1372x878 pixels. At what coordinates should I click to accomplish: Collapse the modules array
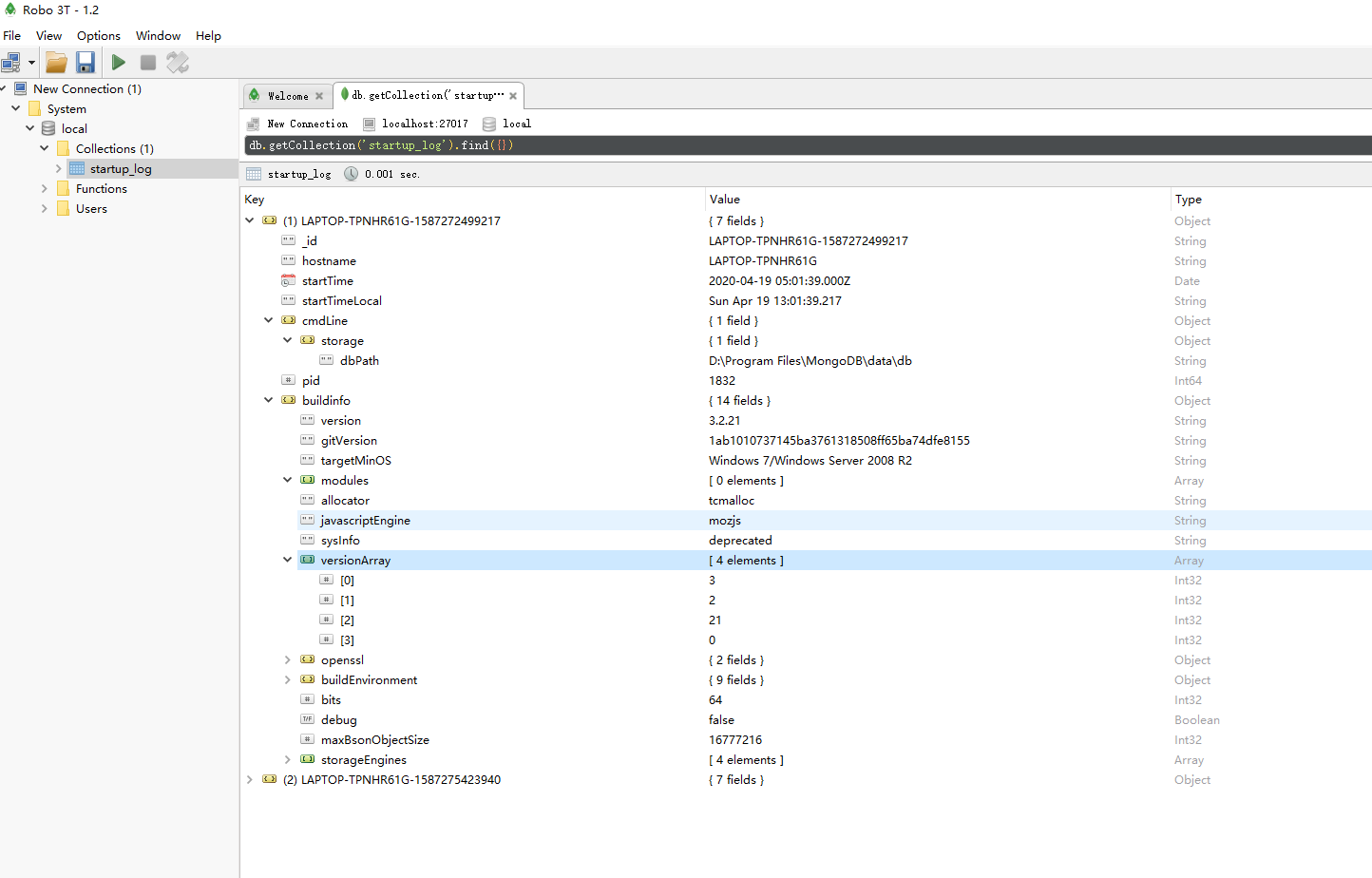tap(288, 480)
